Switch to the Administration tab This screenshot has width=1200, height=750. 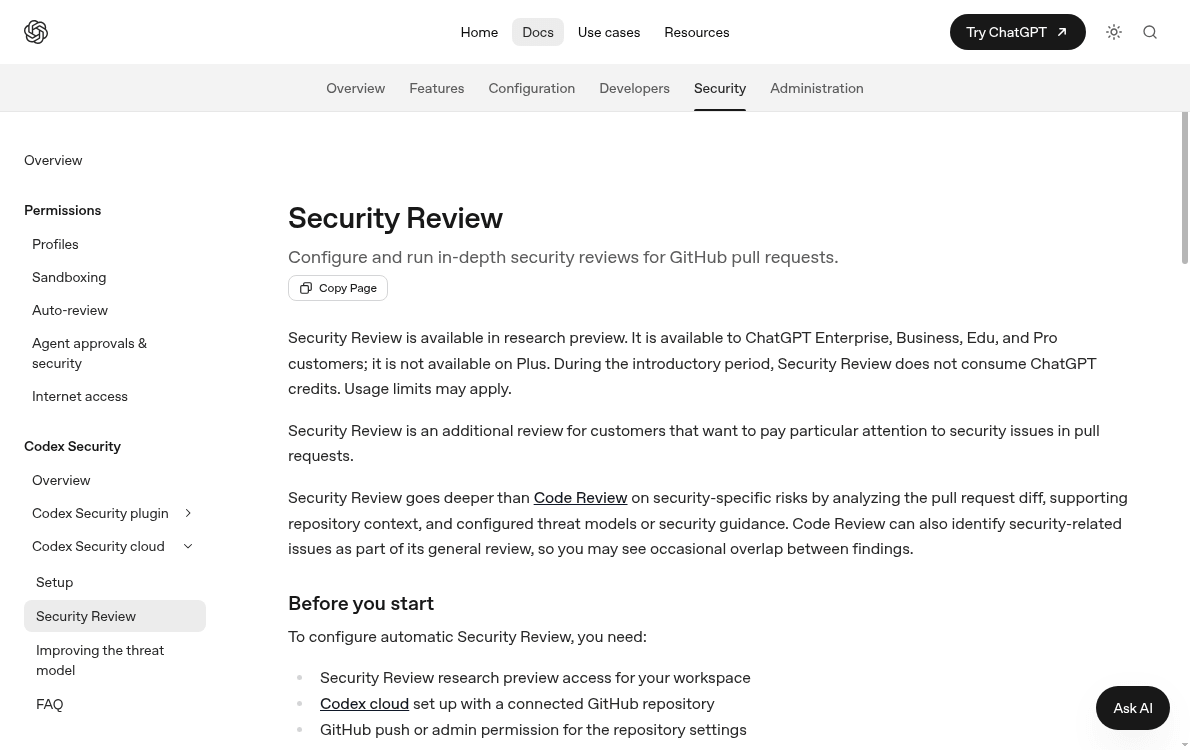(x=816, y=88)
